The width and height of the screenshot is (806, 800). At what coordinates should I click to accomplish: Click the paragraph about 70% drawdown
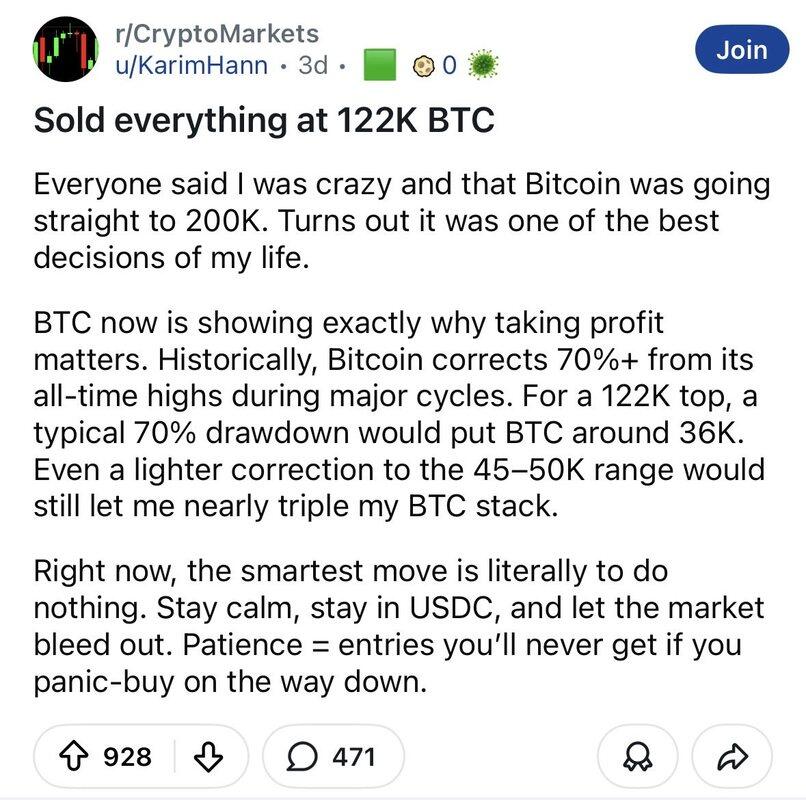[x=398, y=415]
